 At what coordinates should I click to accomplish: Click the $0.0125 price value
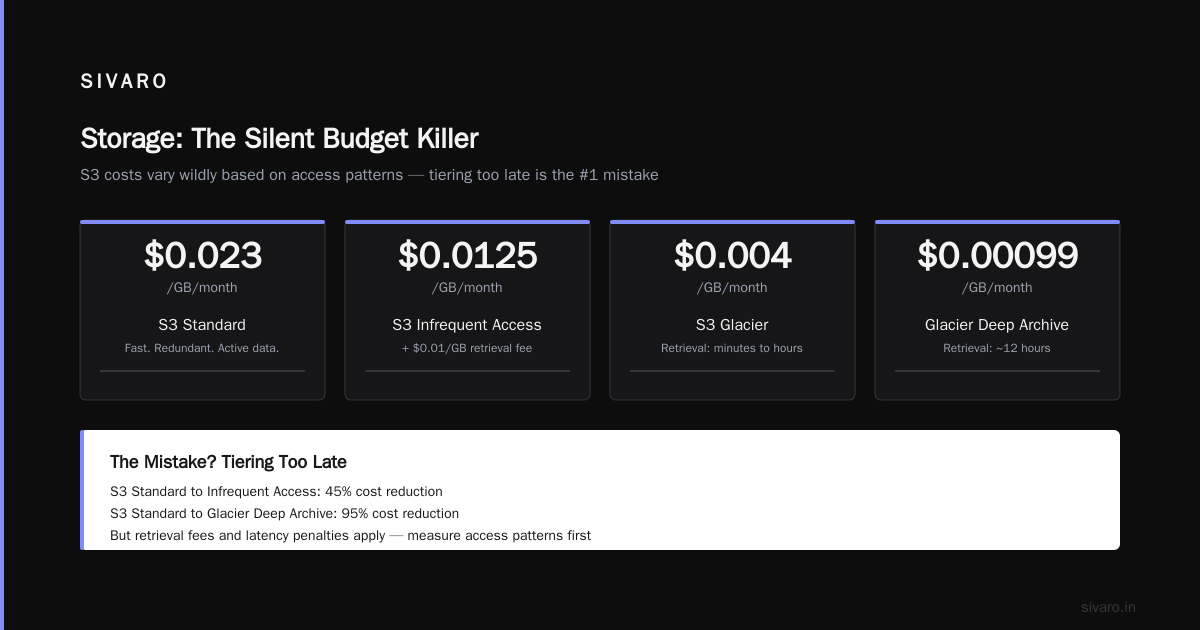[x=467, y=256]
